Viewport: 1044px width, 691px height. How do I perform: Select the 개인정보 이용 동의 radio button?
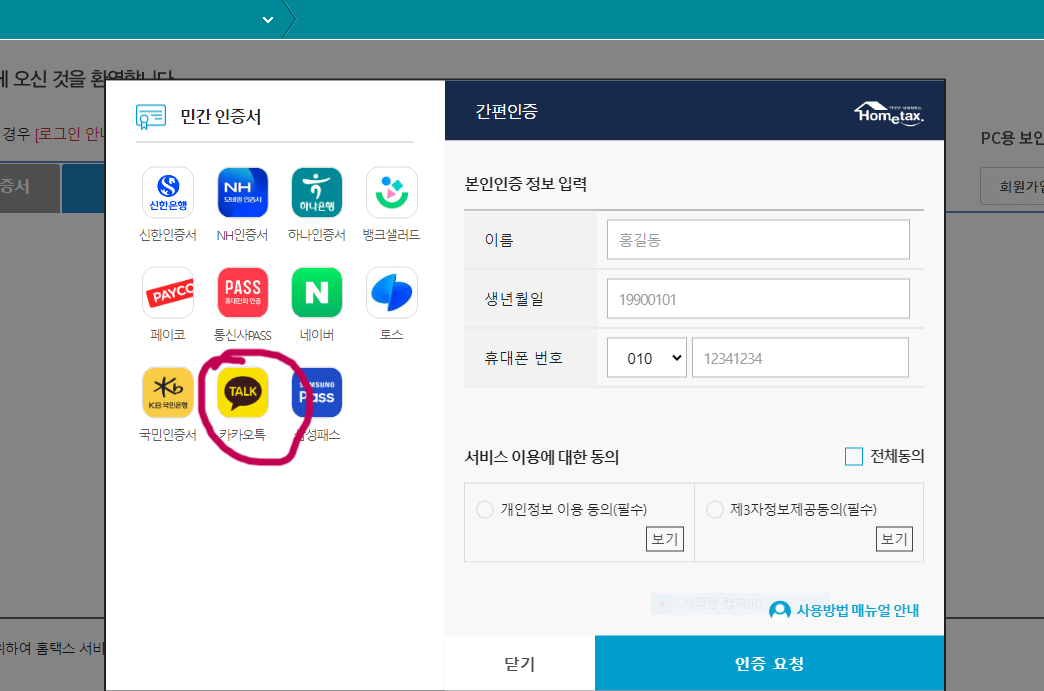(485, 509)
